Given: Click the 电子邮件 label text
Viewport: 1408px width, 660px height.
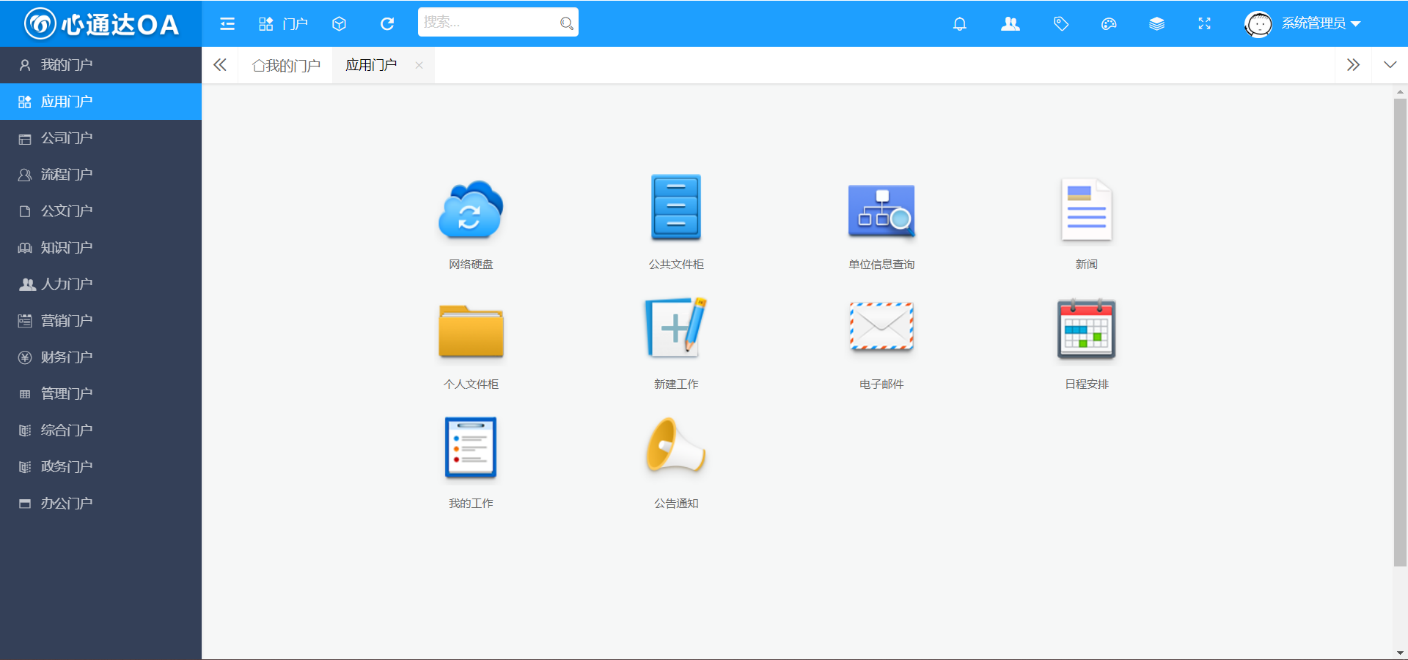Looking at the screenshot, I should [881, 385].
